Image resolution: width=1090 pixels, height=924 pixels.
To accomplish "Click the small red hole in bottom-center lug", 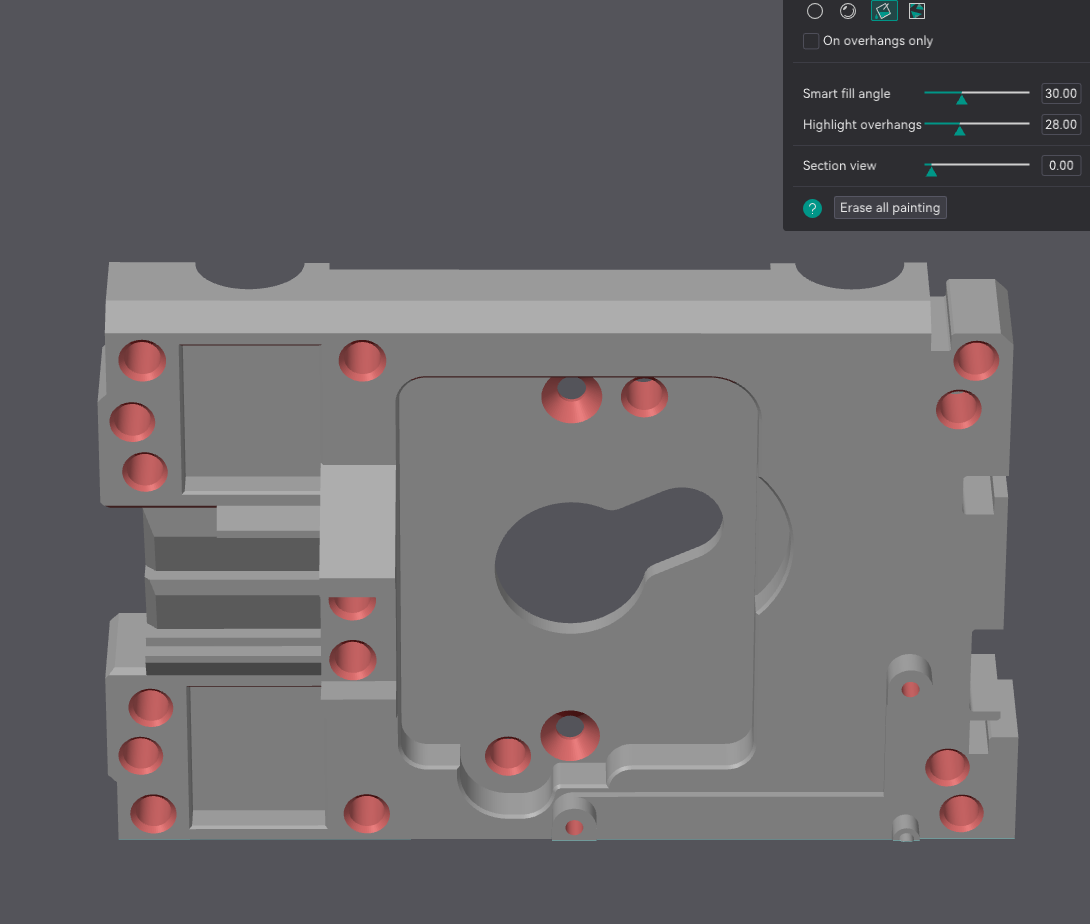I will pos(574,827).
